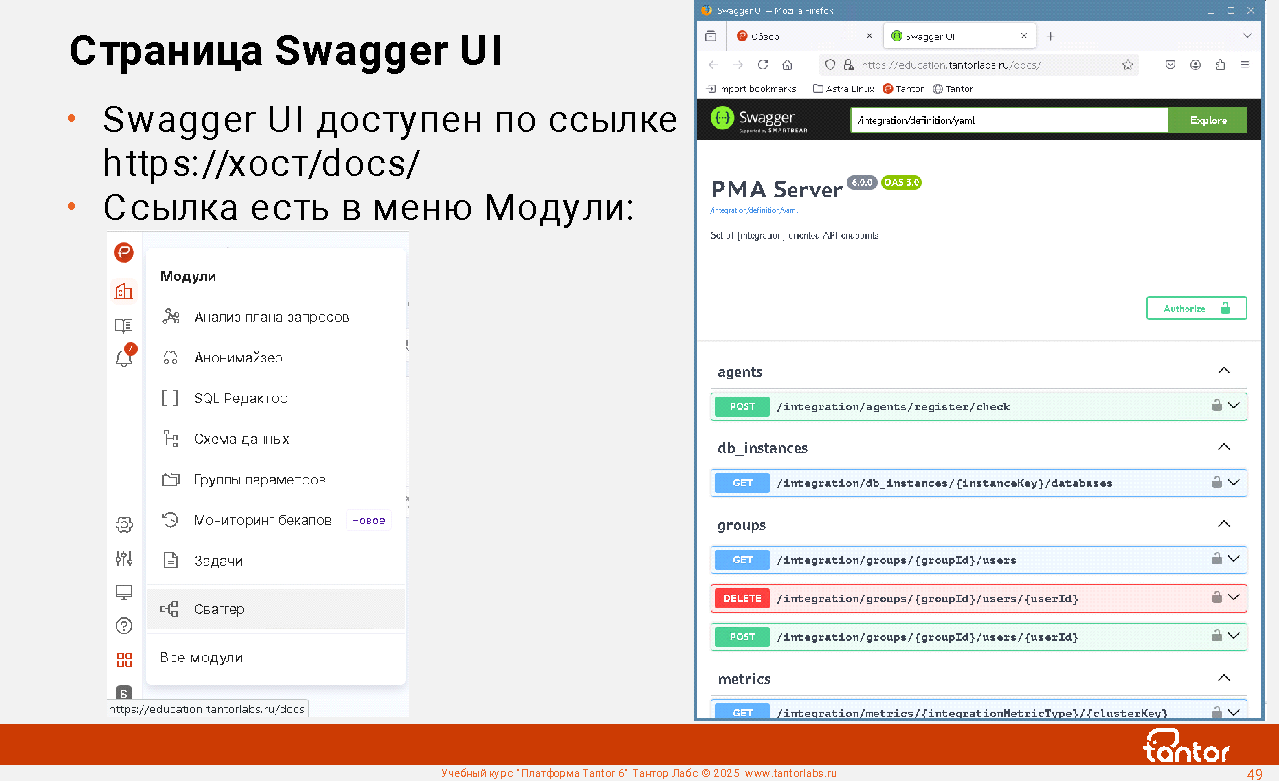Bookmark the page with the star icon
The height and width of the screenshot is (781, 1279).
pos(1127,64)
